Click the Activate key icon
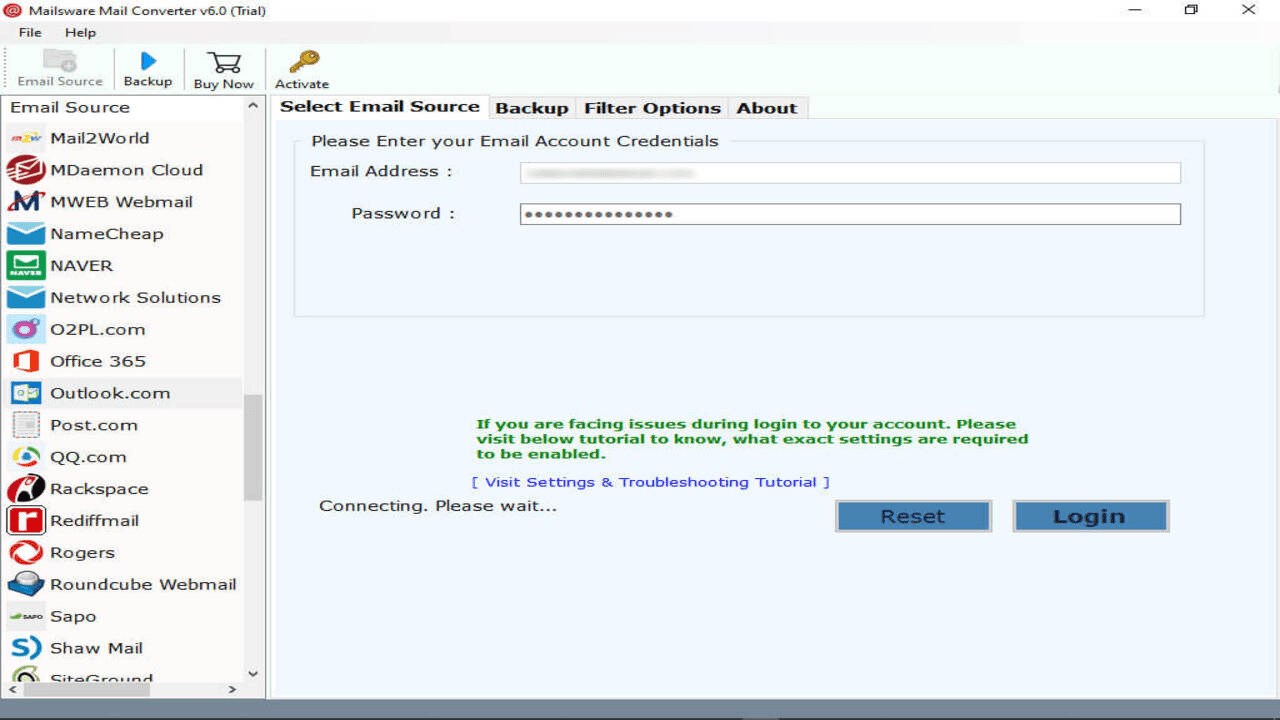This screenshot has height=720, width=1280. pyautogui.click(x=303, y=62)
